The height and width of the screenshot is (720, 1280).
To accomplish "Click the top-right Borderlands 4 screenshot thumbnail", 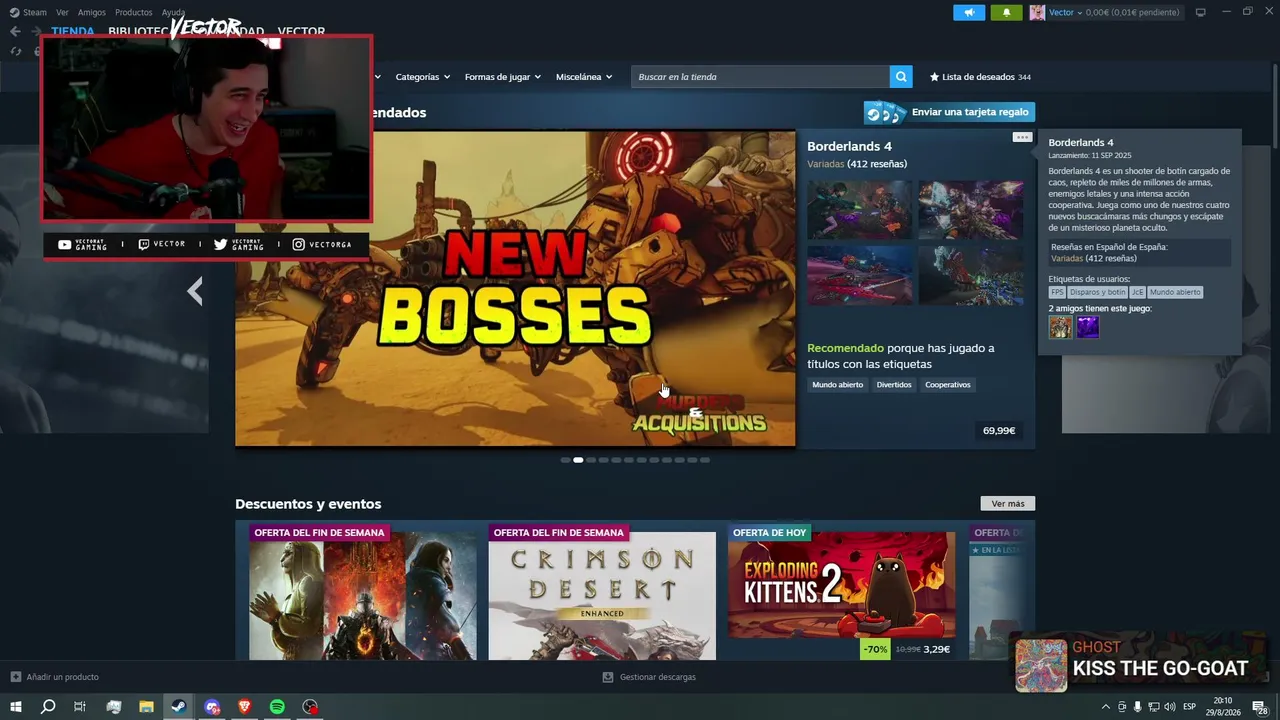I will 971,210.
